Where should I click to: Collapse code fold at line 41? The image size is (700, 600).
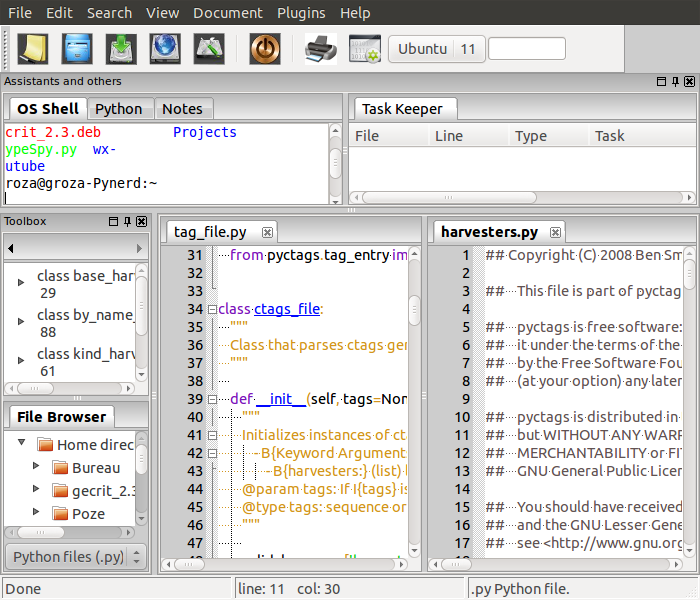pyautogui.click(x=212, y=435)
